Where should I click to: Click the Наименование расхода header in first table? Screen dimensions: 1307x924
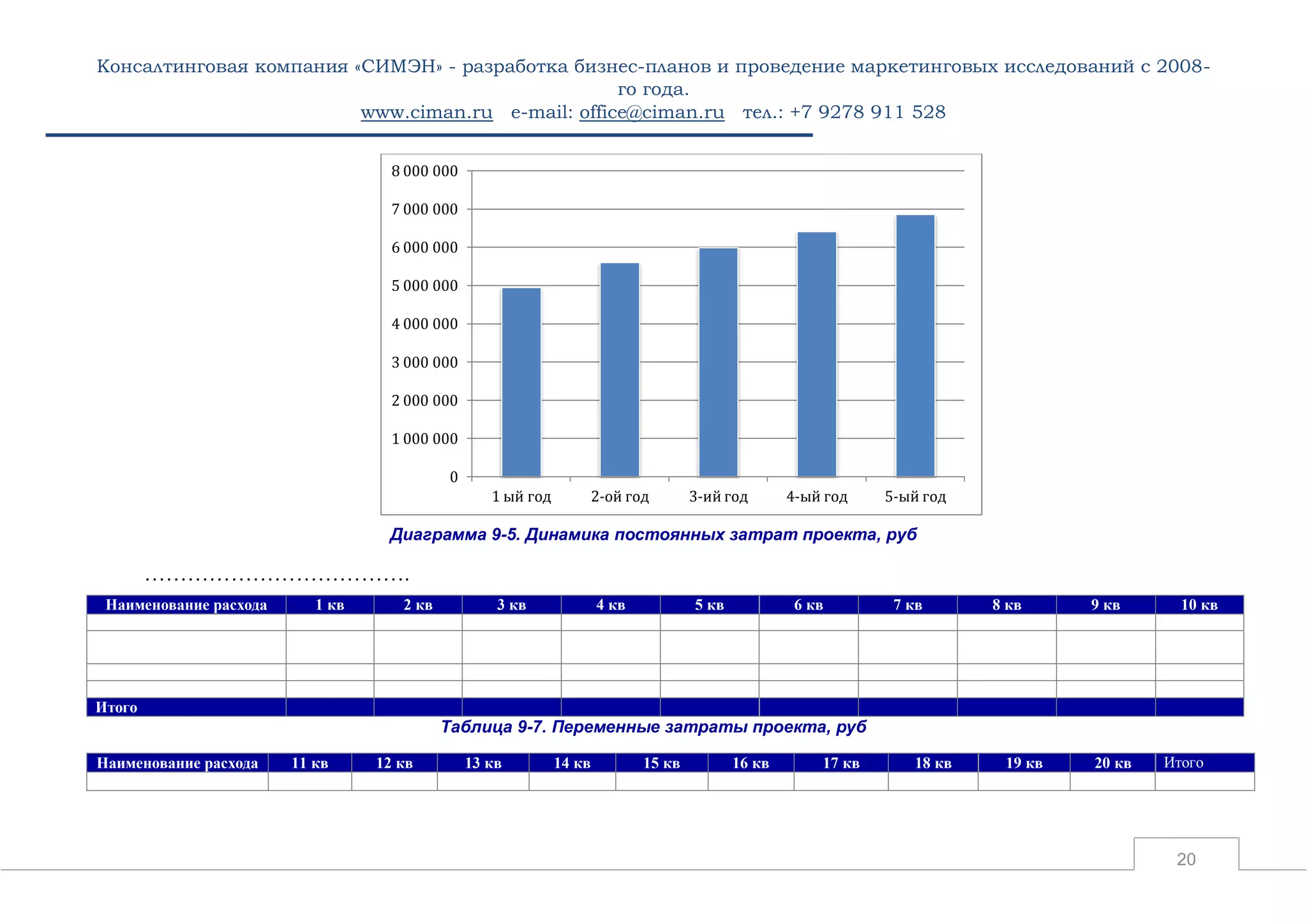point(186,605)
